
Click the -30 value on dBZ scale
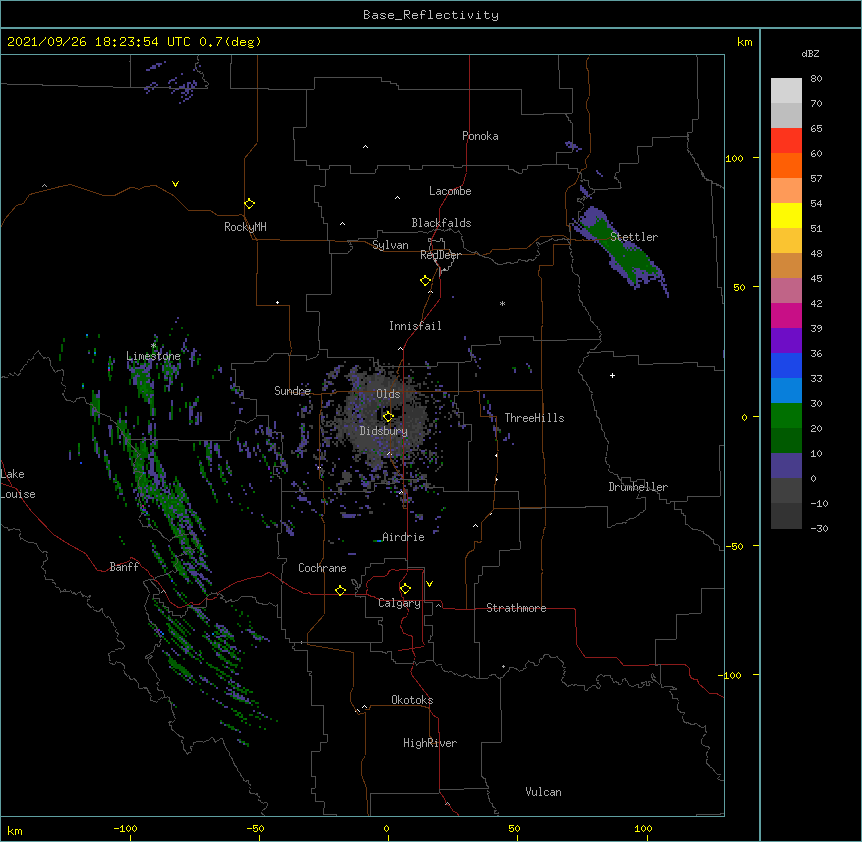tap(819, 529)
